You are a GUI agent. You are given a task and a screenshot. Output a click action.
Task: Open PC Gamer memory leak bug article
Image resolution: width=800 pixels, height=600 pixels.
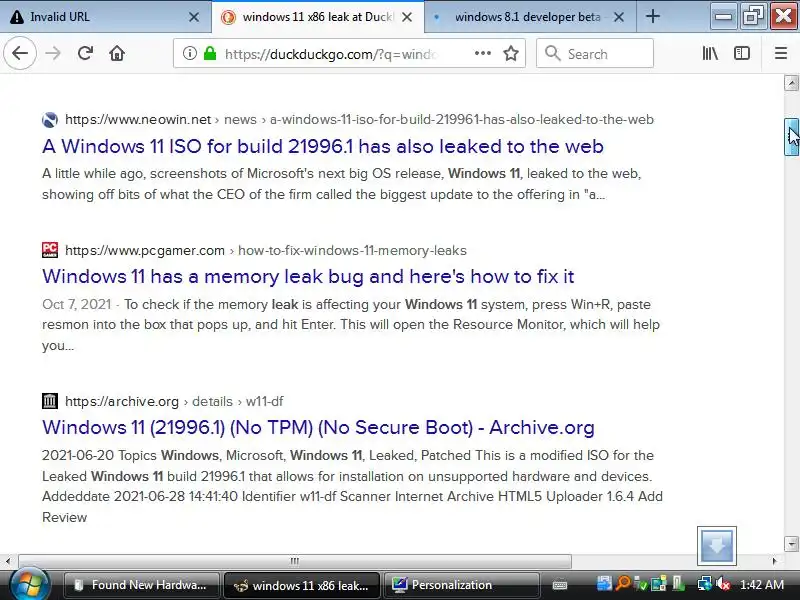(308, 277)
